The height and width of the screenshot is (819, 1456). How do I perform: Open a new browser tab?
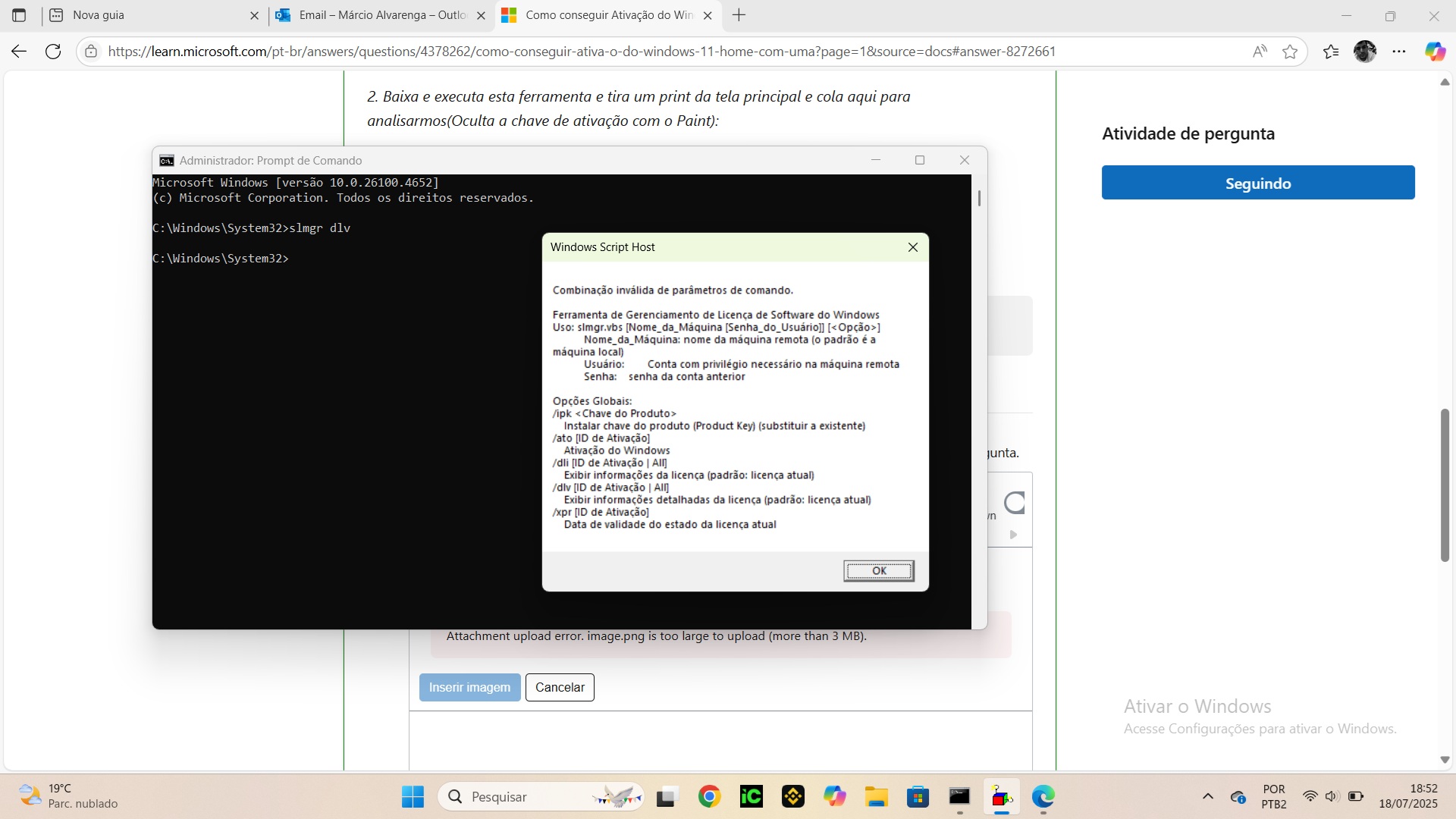pos(739,15)
